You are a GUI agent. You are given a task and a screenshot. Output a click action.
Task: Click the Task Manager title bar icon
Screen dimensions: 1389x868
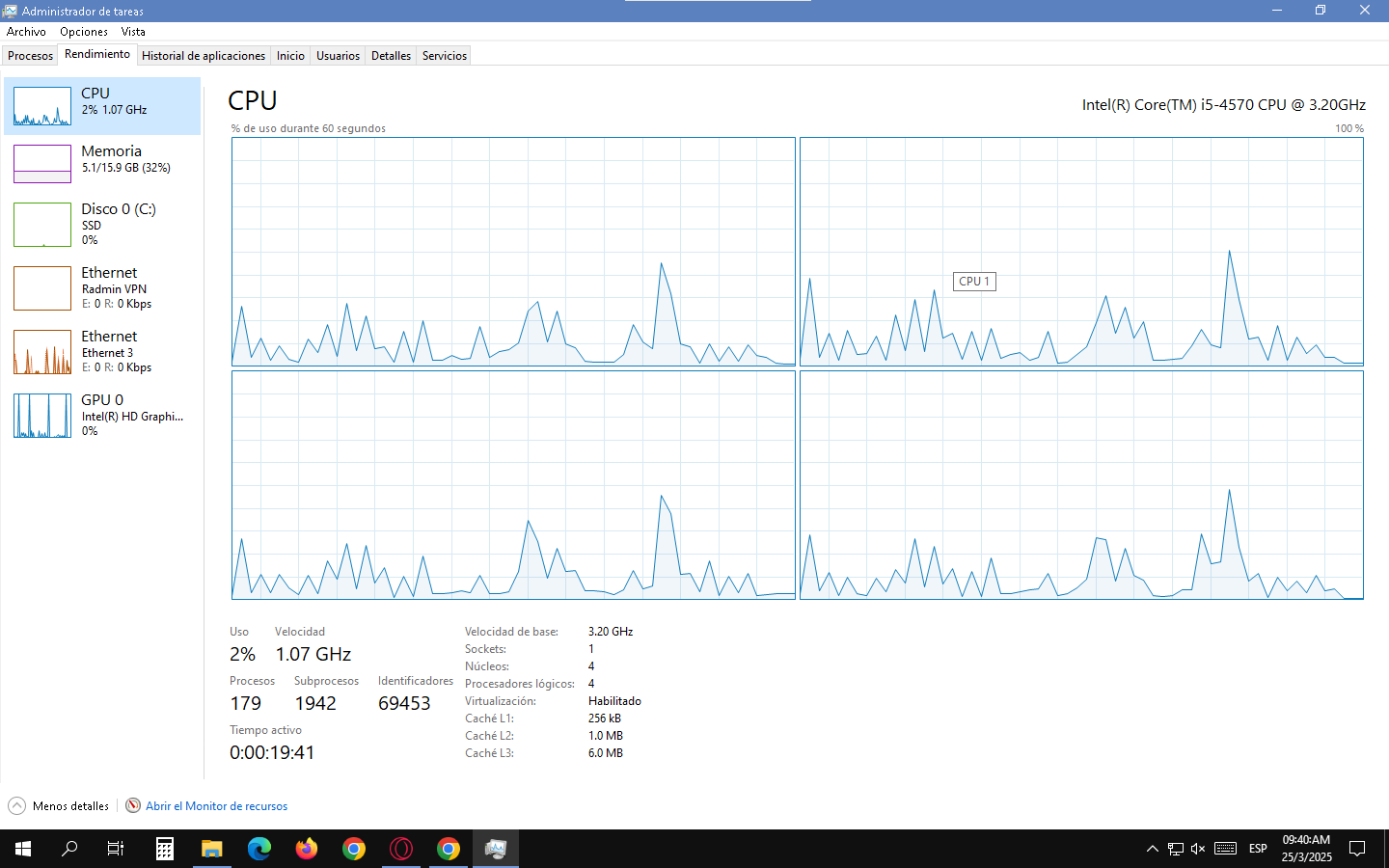(x=10, y=11)
